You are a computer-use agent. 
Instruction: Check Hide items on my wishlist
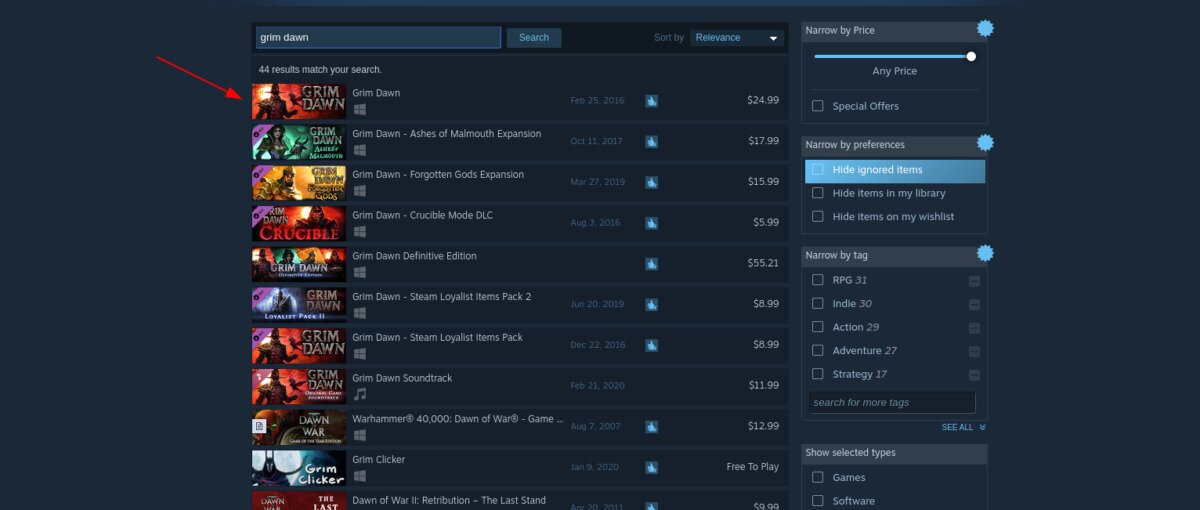point(818,216)
